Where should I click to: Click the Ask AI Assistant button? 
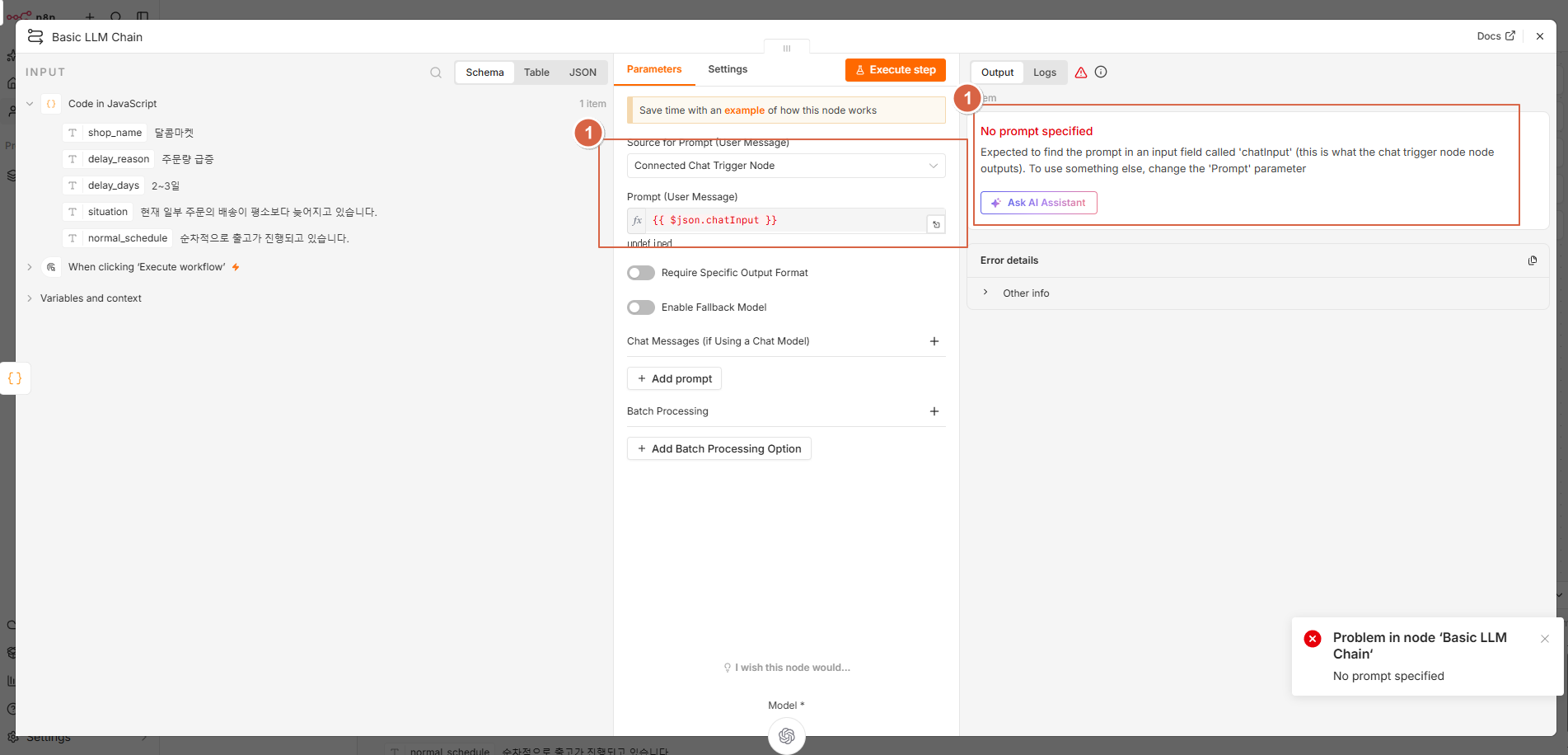pyautogui.click(x=1039, y=203)
